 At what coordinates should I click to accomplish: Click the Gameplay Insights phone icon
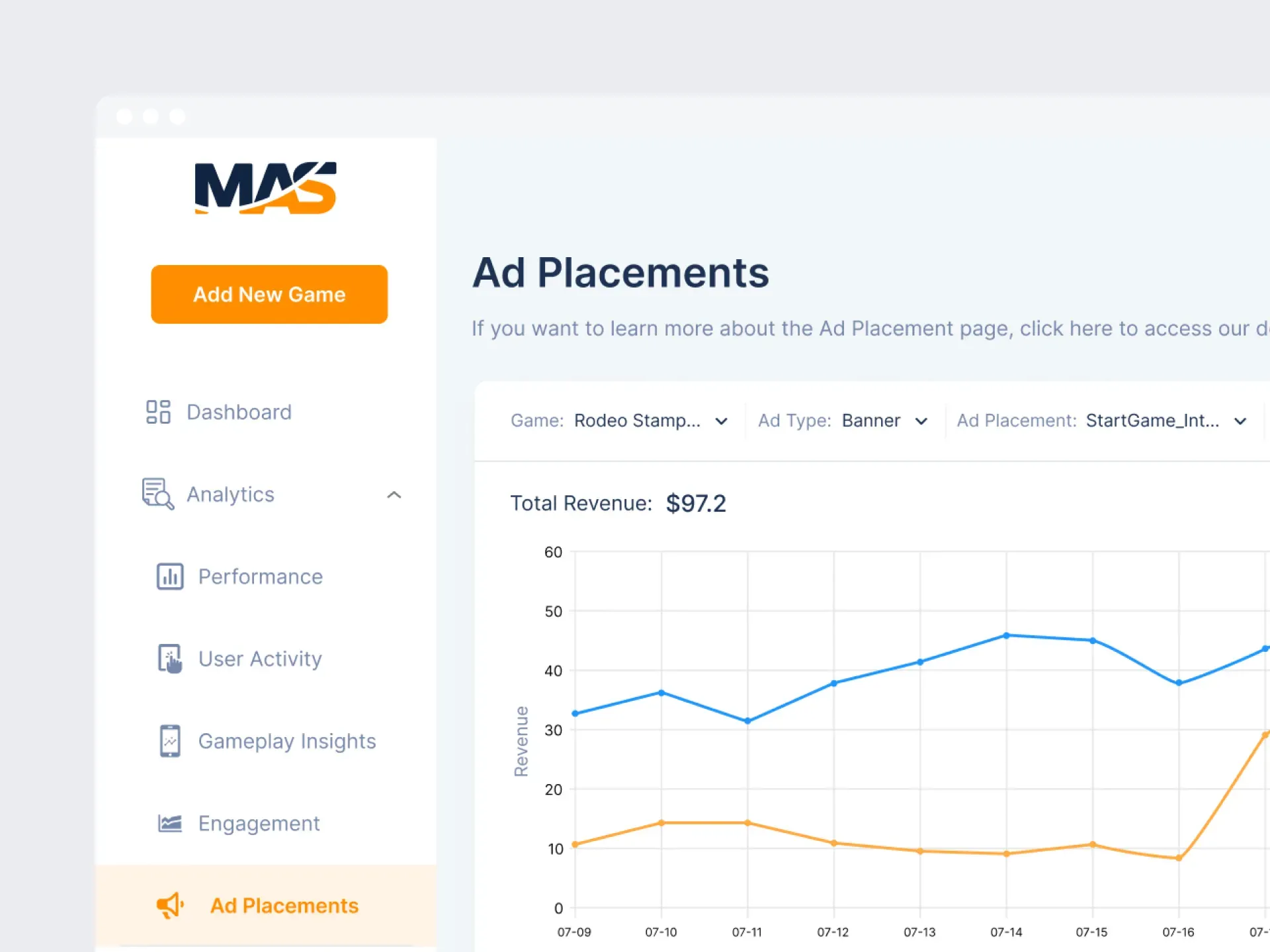tap(170, 741)
